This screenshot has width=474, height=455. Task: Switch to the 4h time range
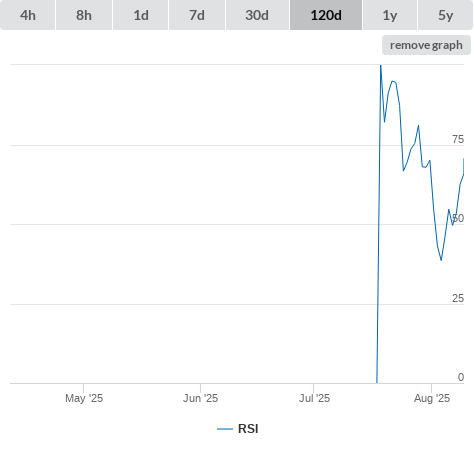(27, 15)
